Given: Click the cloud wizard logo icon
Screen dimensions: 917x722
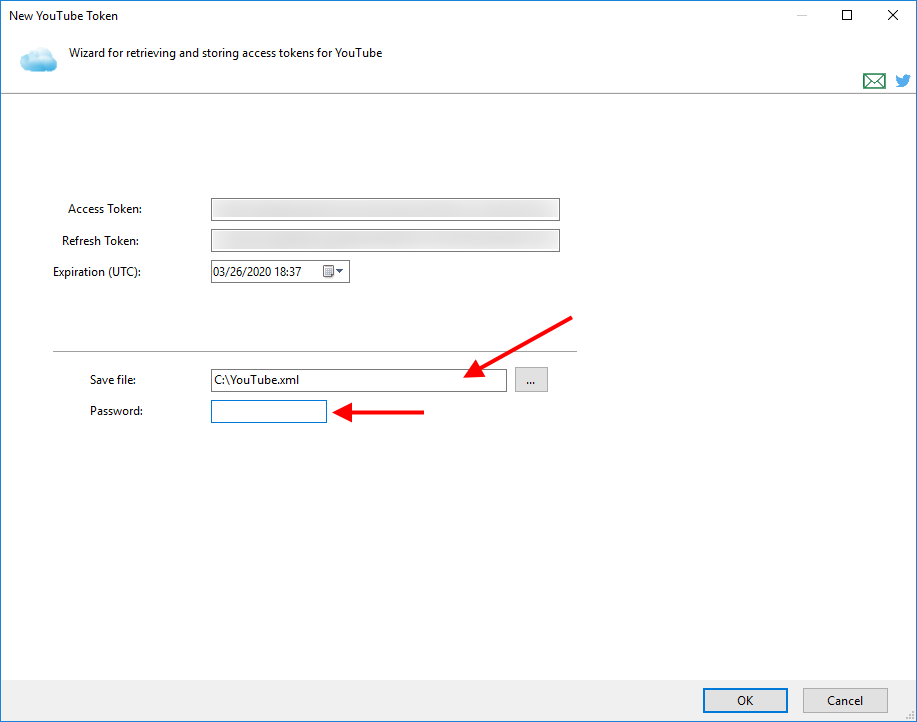Looking at the screenshot, I should click(39, 60).
